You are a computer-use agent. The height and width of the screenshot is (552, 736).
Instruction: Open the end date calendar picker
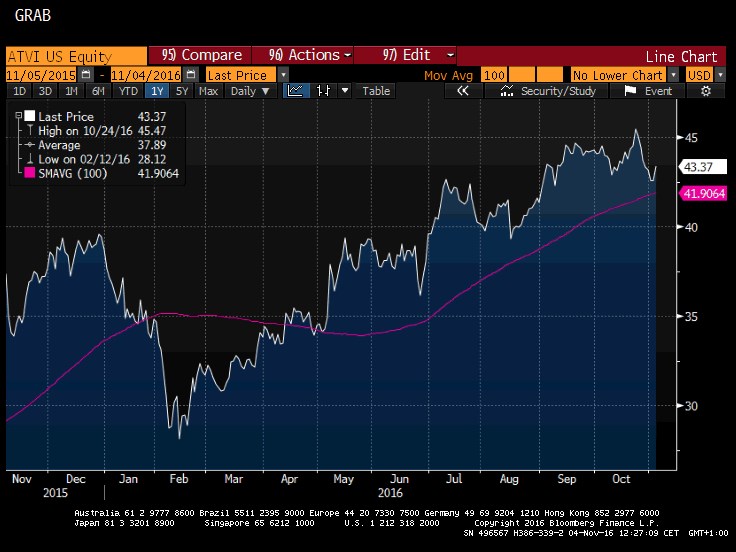(x=190, y=75)
